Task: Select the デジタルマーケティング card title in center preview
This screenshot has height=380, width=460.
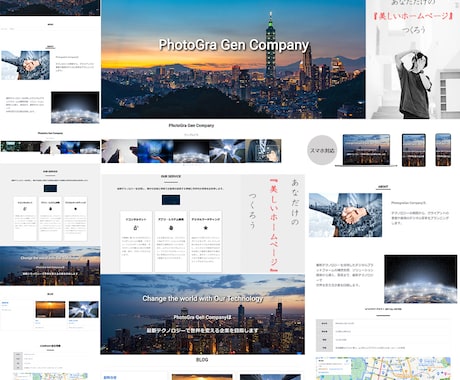Action: (x=206, y=220)
